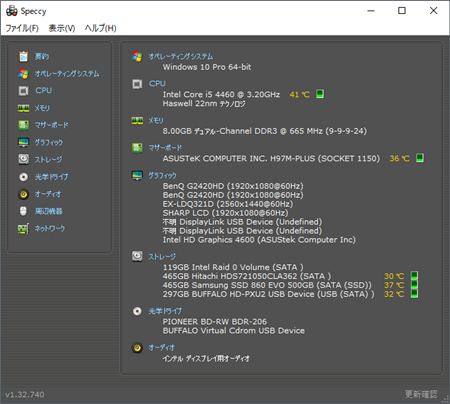Click the 8.00GB DDR3 memory description line
This screenshot has width=450, height=404.
tap(265, 131)
